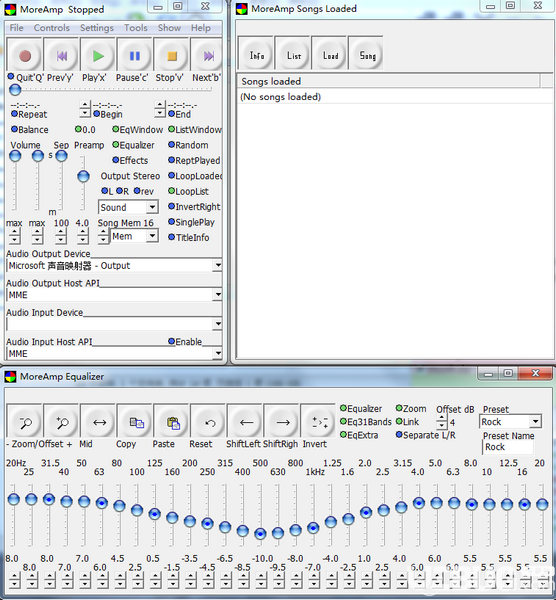Click the song position slider handle

point(15,90)
